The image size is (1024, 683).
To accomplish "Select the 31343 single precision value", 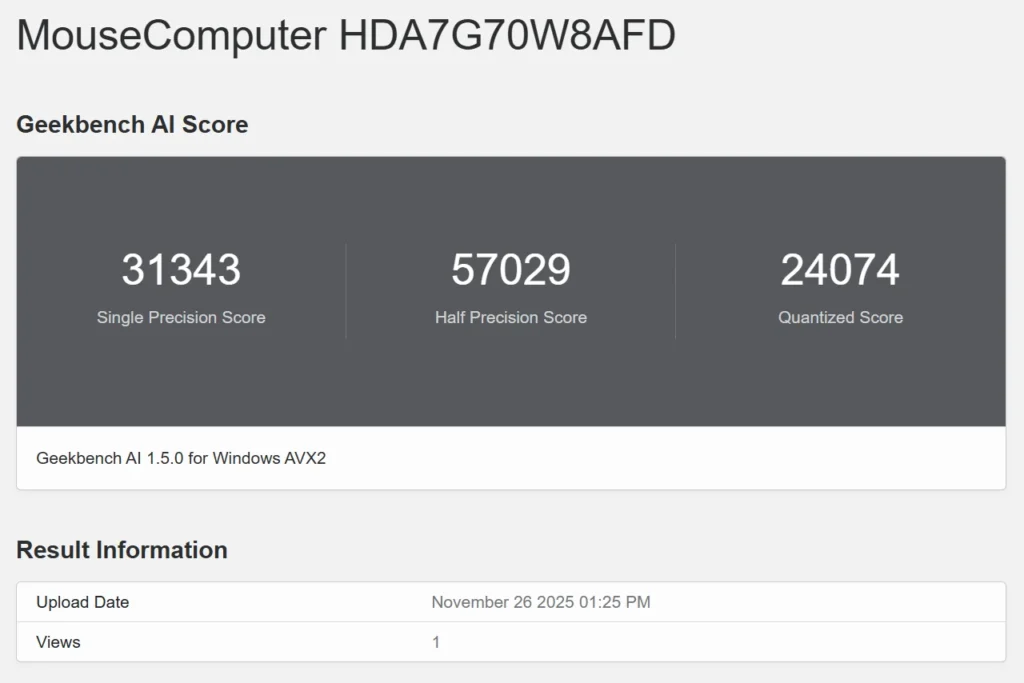I will pyautogui.click(x=181, y=270).
